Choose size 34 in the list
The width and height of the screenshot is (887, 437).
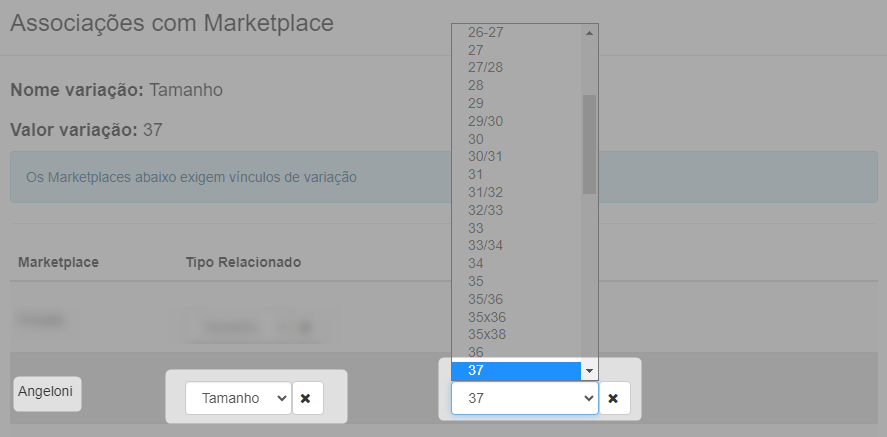(x=515, y=263)
